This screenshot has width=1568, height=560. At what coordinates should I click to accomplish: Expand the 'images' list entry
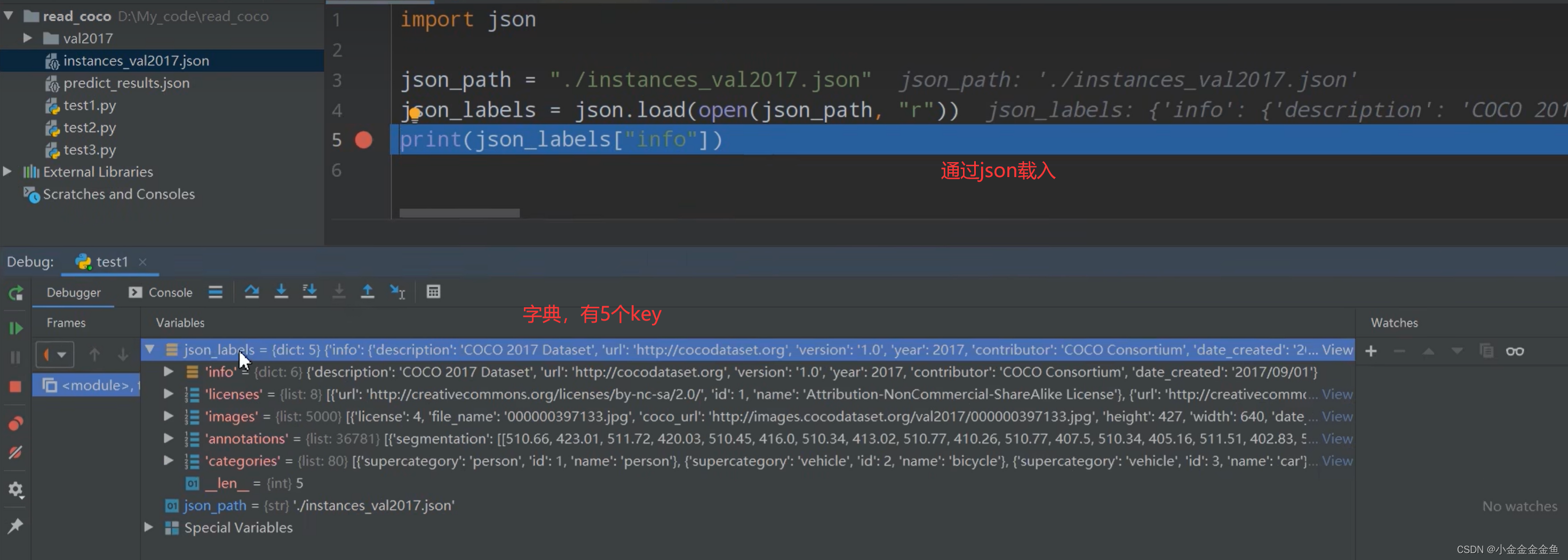[169, 417]
